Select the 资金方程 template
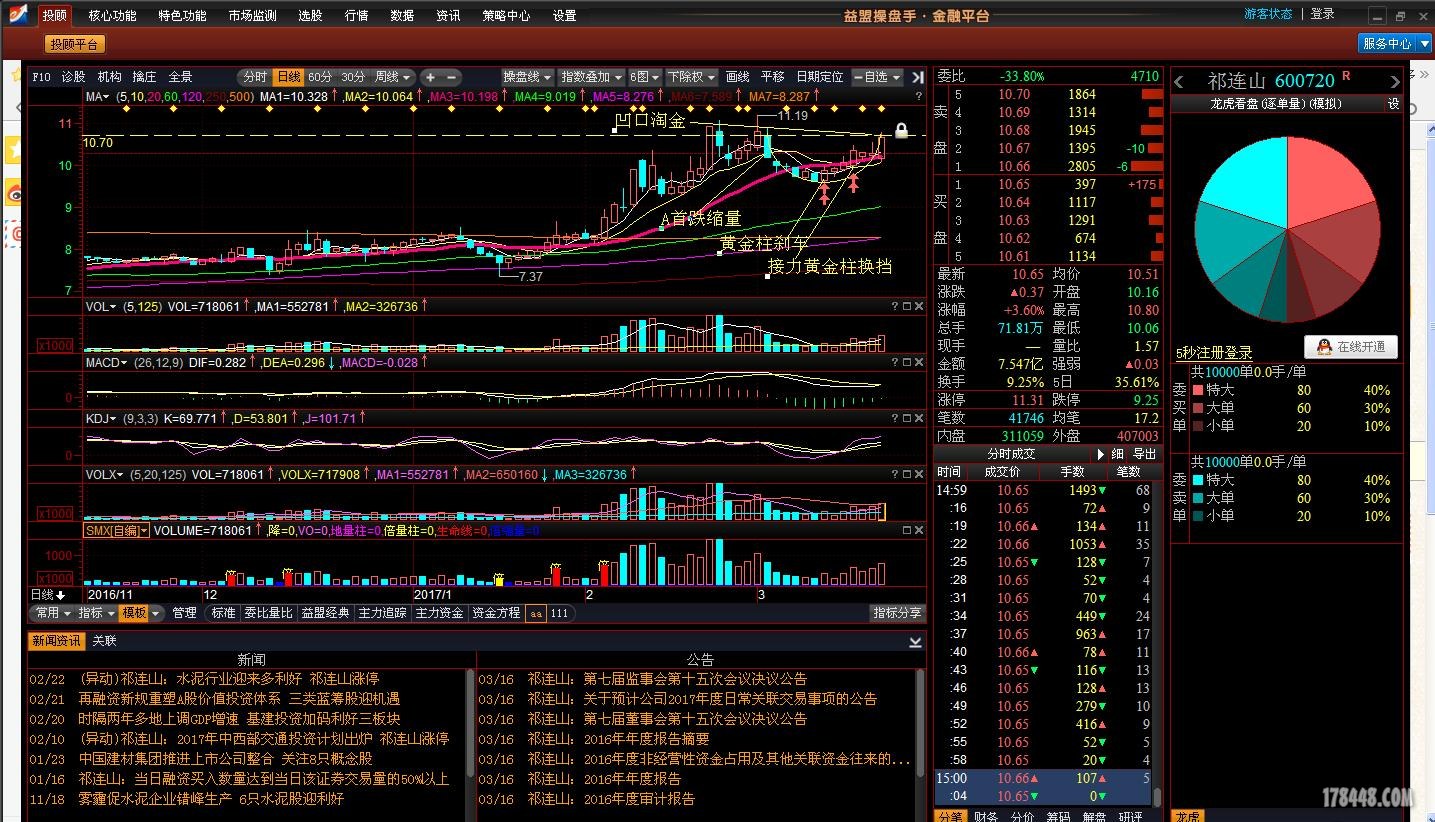Image resolution: width=1435 pixels, height=822 pixels. click(496, 613)
